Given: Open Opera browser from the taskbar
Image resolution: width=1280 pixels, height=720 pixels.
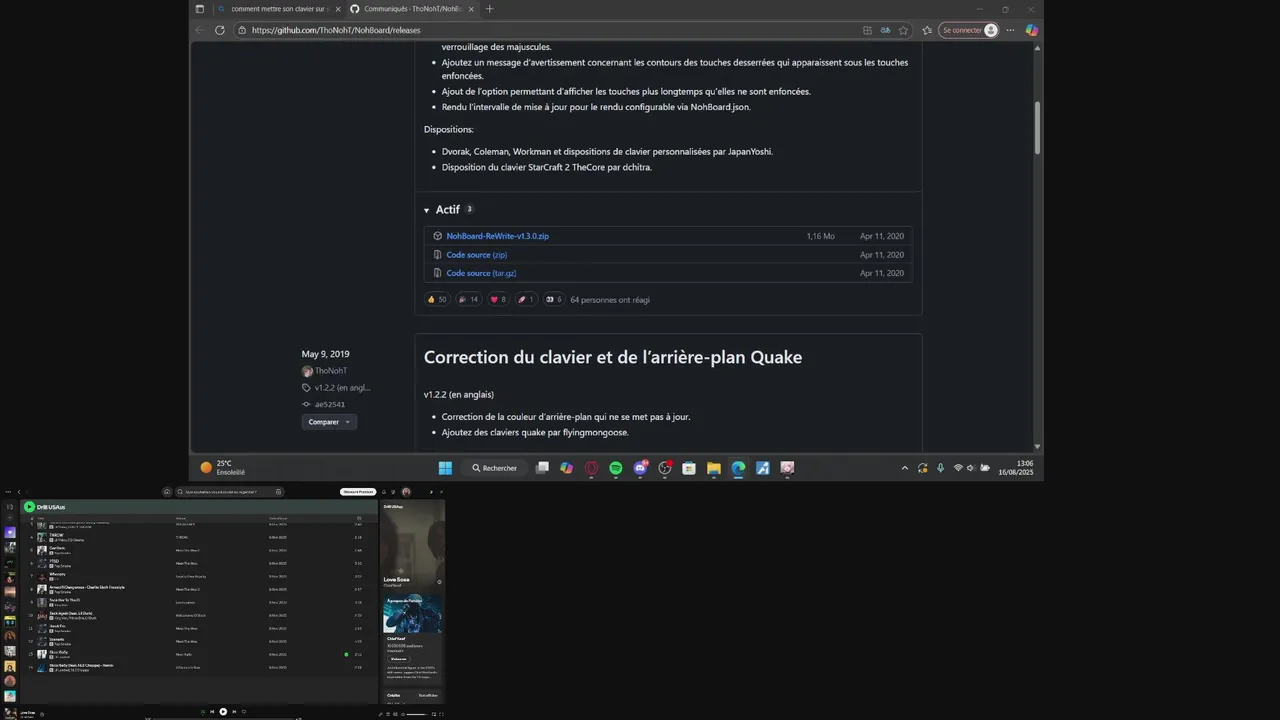Looking at the screenshot, I should coord(591,468).
